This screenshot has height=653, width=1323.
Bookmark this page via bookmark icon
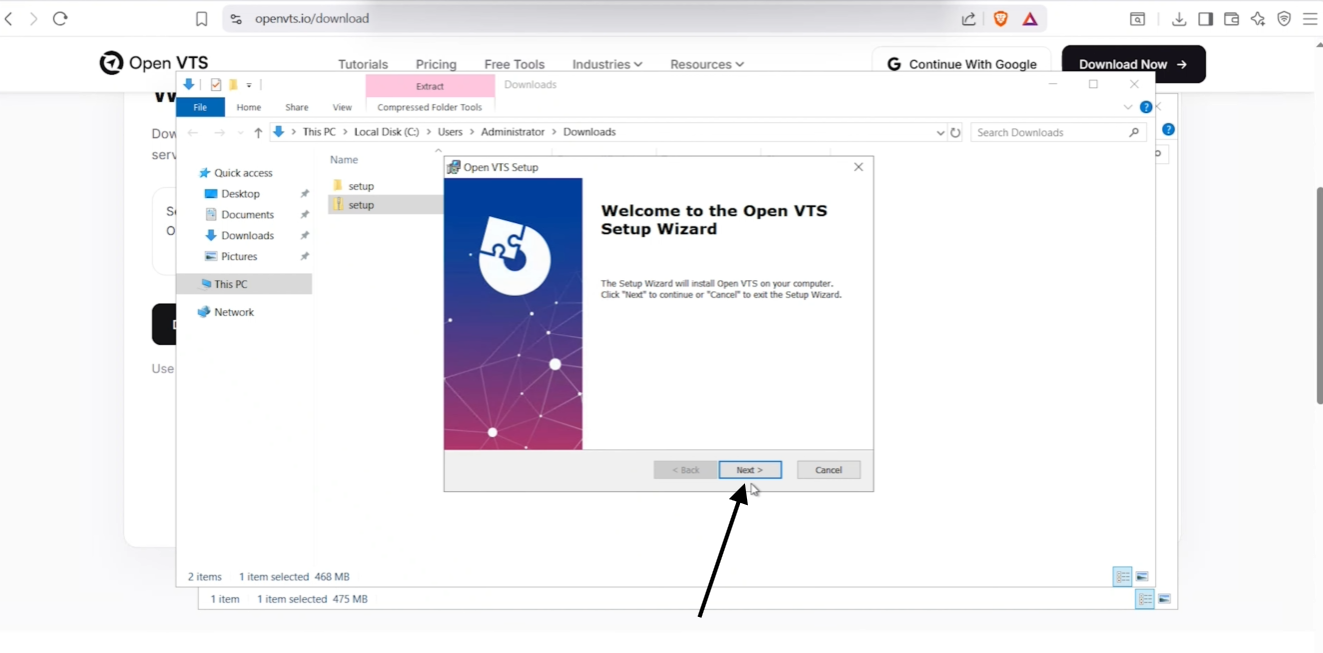[x=201, y=19]
